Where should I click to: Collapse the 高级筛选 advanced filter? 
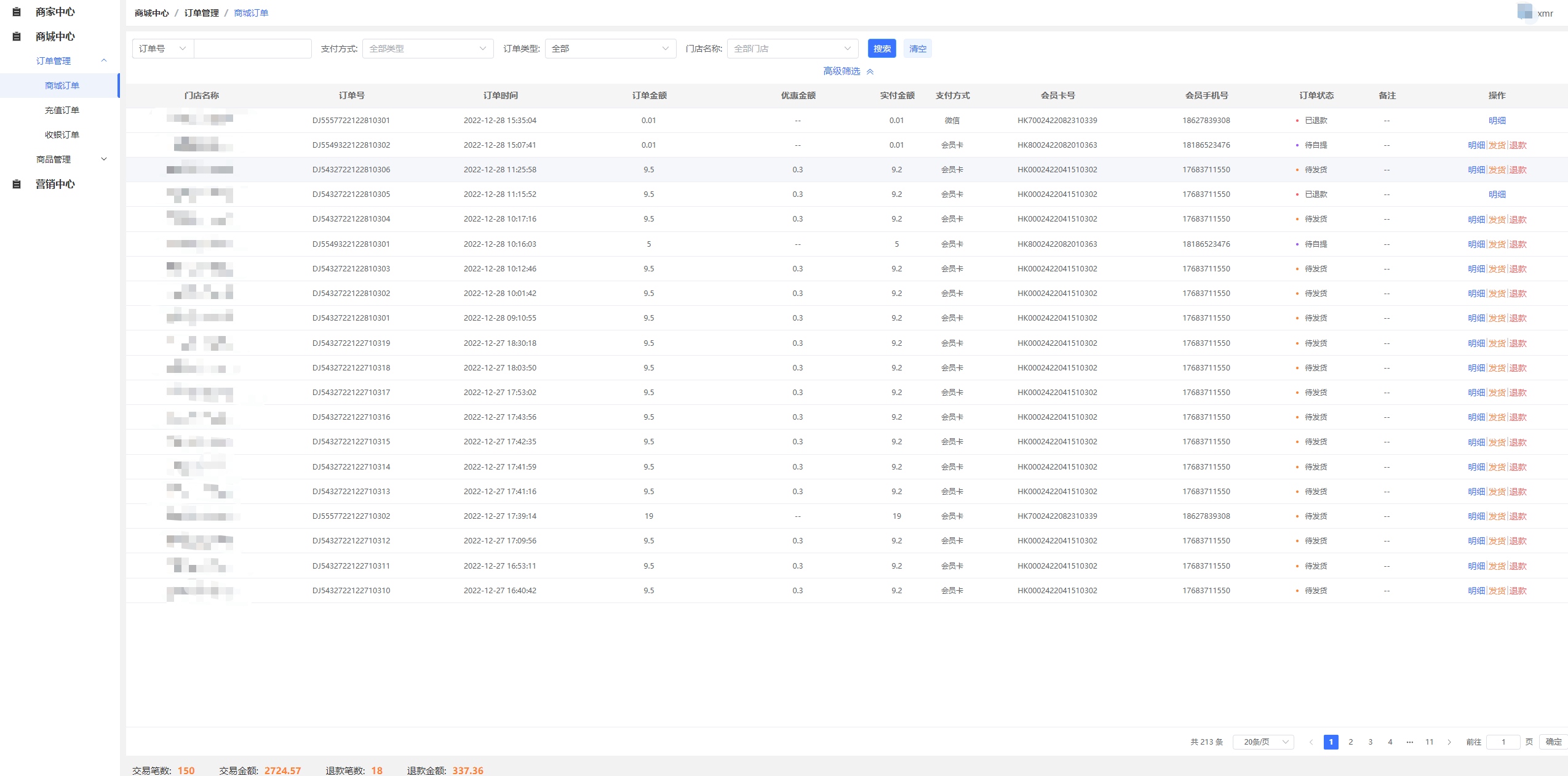[848, 71]
